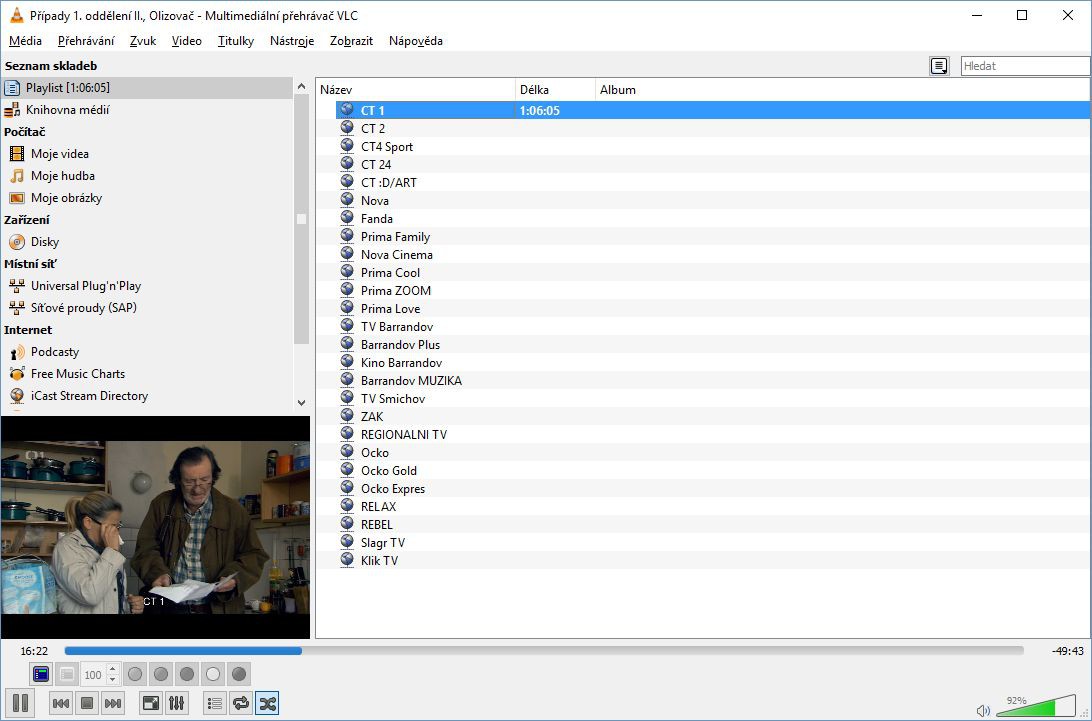Screen dimensions: 1092x721
Task: Click the sidebar scroll down arrow
Action: pos(302,403)
